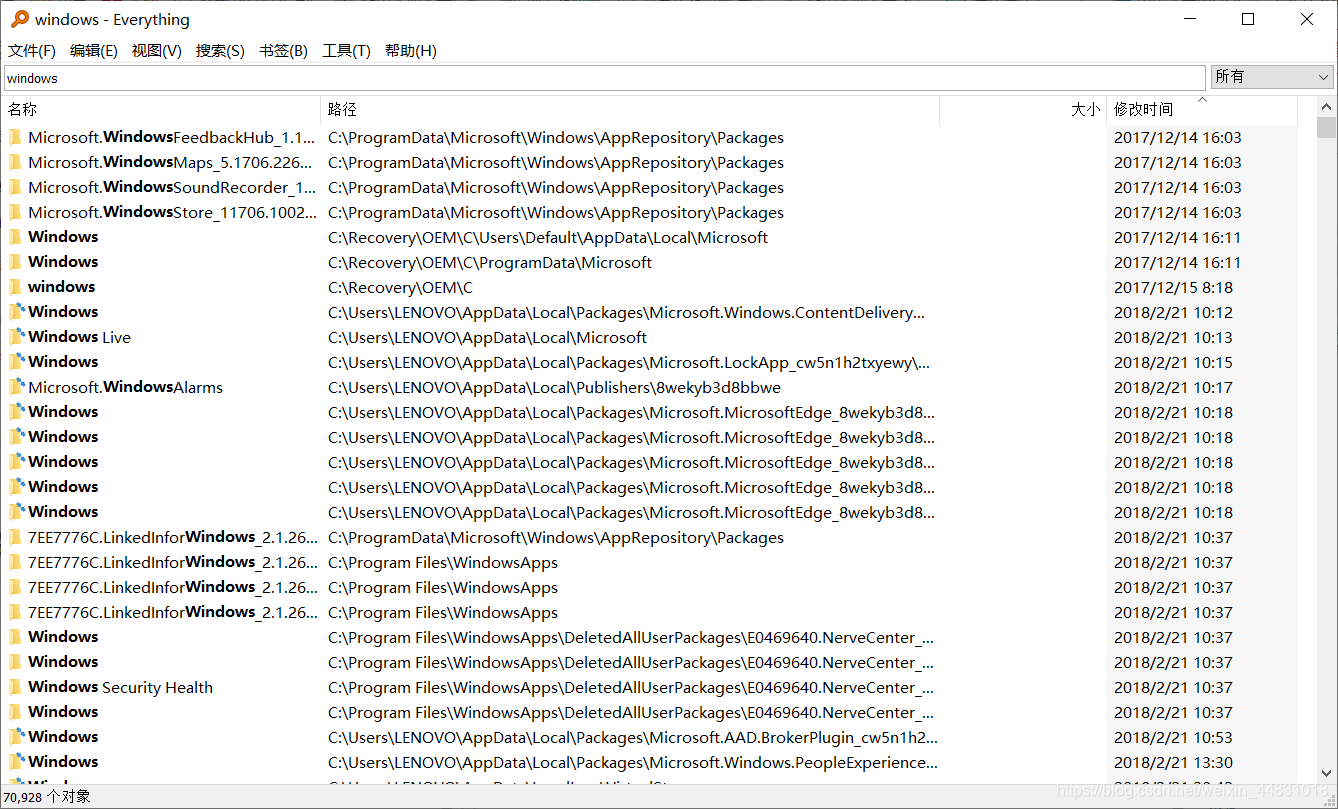Click the vertical scrollbar down arrow

[1327, 774]
